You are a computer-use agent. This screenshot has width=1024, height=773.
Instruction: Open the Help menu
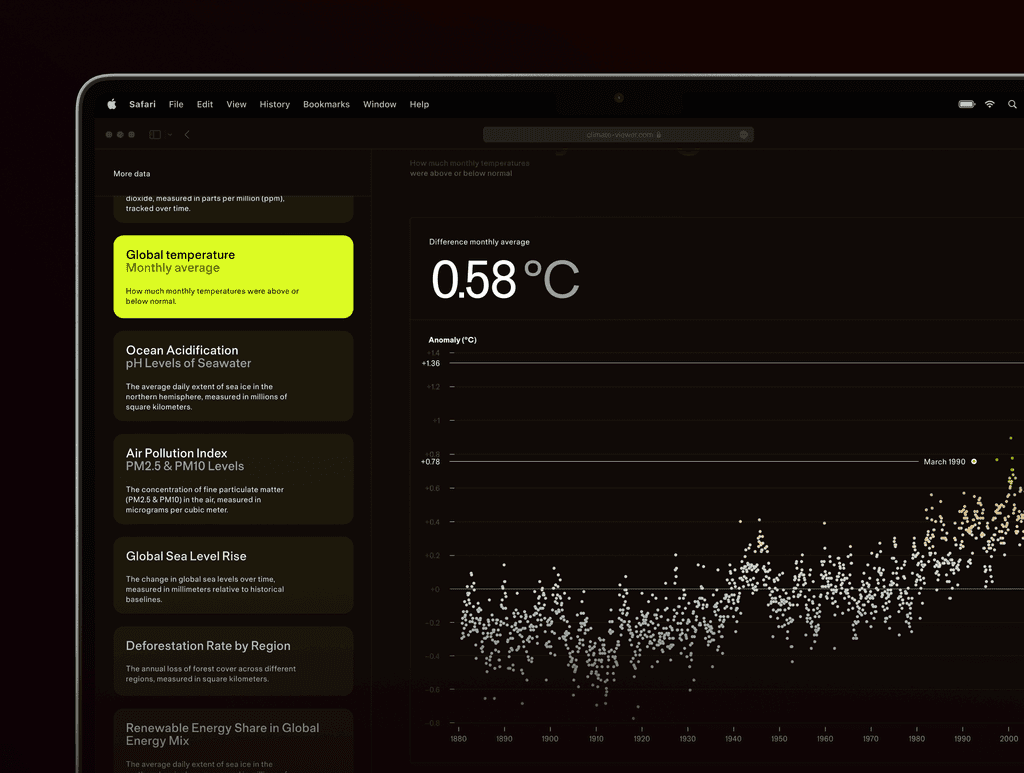(419, 104)
